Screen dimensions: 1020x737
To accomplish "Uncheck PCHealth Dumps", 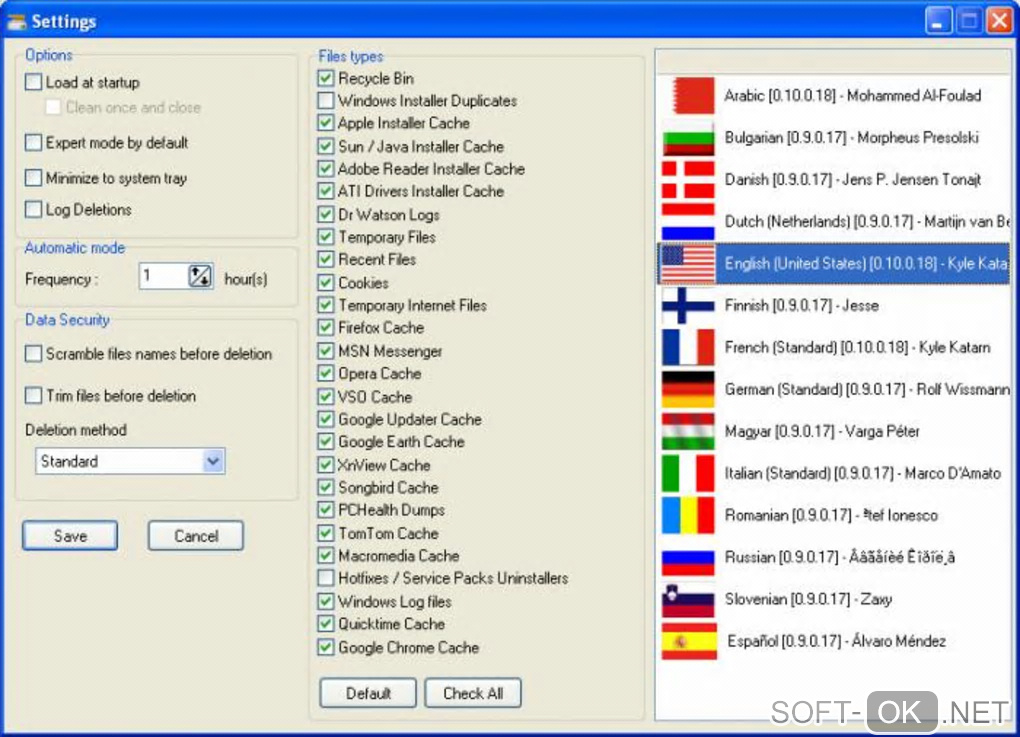I will [326, 510].
